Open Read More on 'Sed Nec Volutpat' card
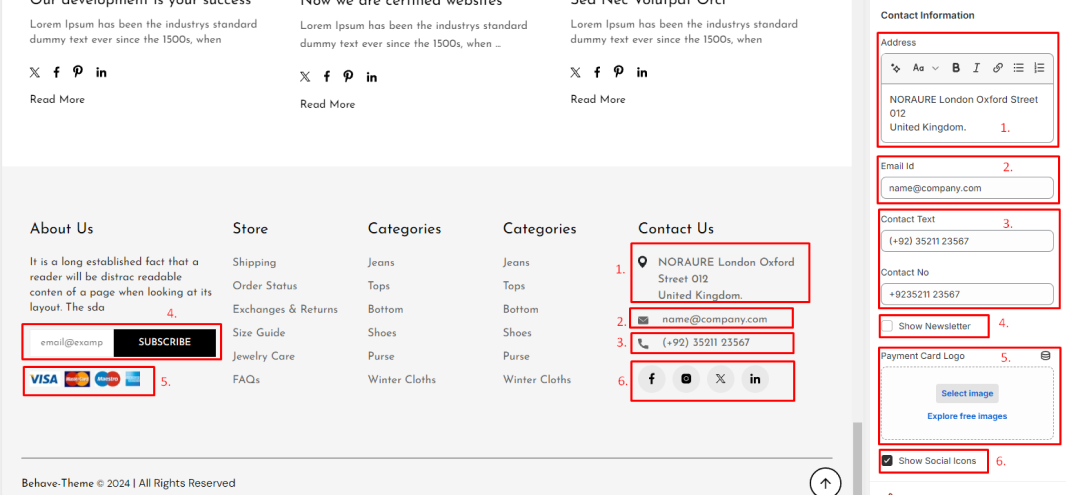The width and height of the screenshot is (1066, 495). [x=598, y=99]
